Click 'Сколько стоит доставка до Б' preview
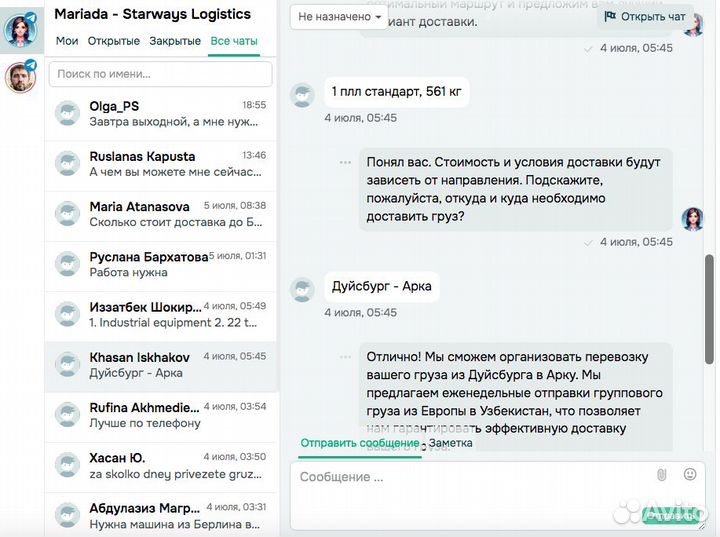Viewport: 720px width, 537px height. pos(176,222)
